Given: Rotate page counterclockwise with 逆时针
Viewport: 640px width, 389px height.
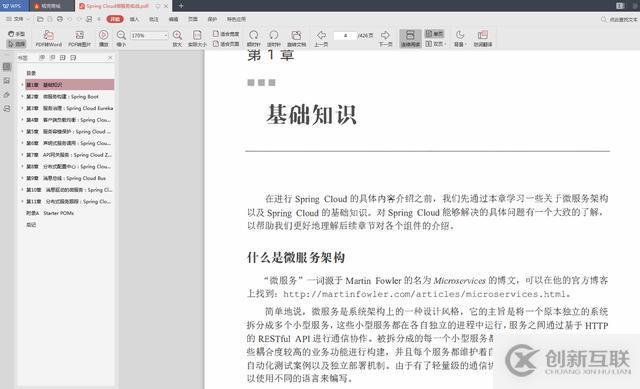Looking at the screenshot, I should click(x=273, y=38).
